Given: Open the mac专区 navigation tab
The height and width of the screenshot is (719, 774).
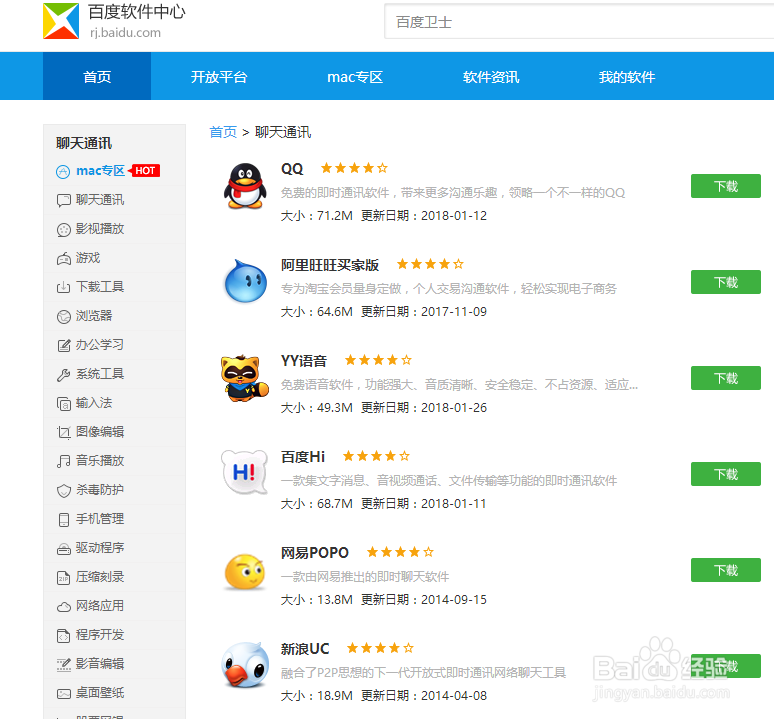Looking at the screenshot, I should tap(355, 76).
